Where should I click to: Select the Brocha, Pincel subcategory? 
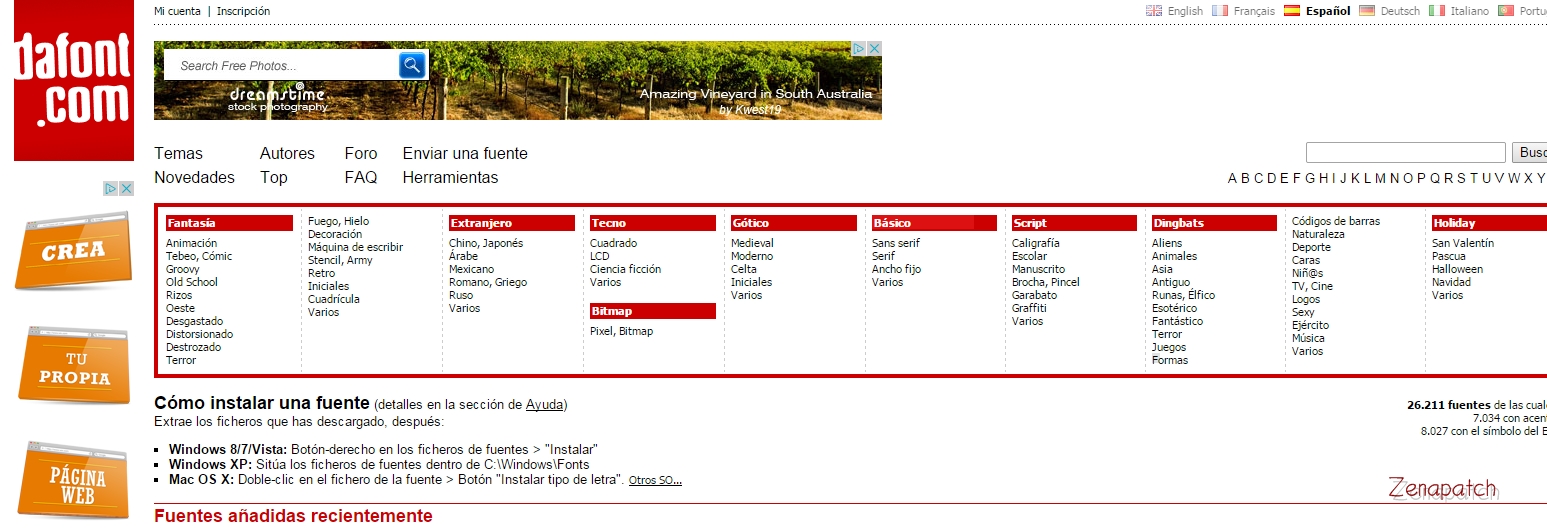click(1046, 282)
